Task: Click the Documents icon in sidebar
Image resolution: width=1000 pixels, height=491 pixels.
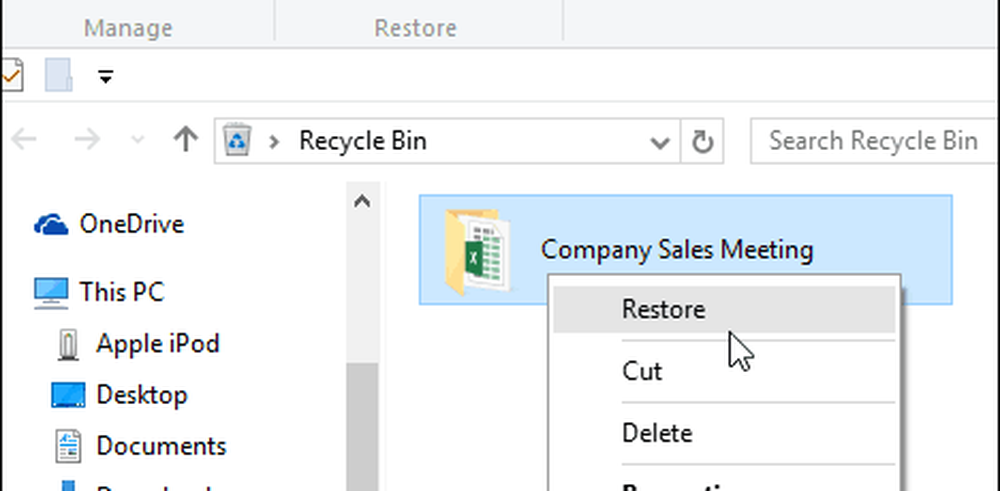Action: tap(69, 446)
